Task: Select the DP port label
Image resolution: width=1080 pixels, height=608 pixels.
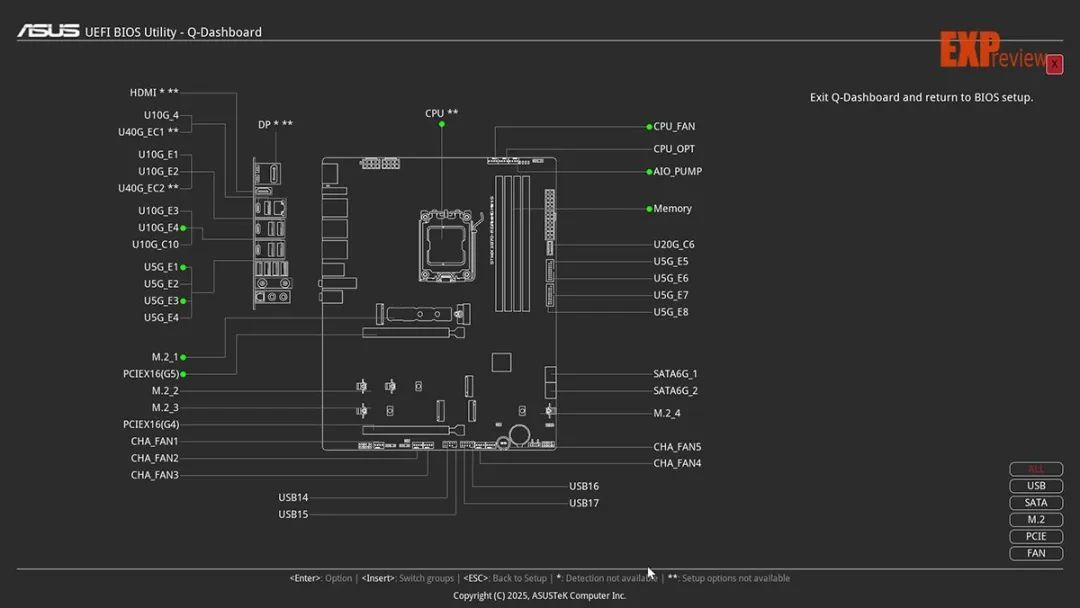Action: click(x=276, y=125)
